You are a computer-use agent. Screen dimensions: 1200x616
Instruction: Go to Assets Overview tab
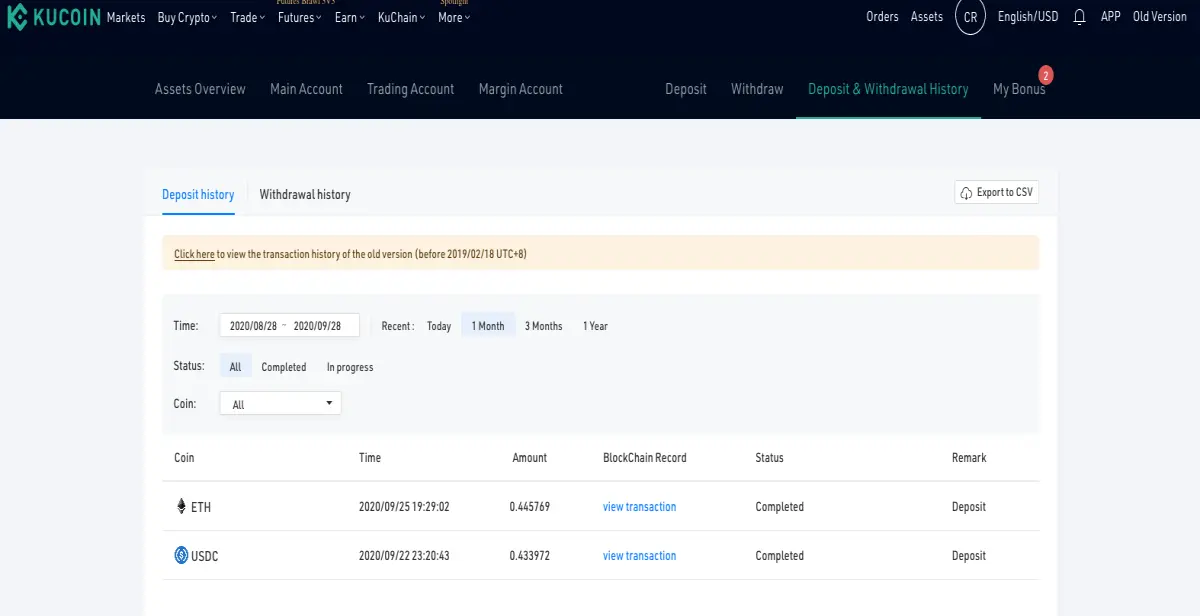[200, 89]
